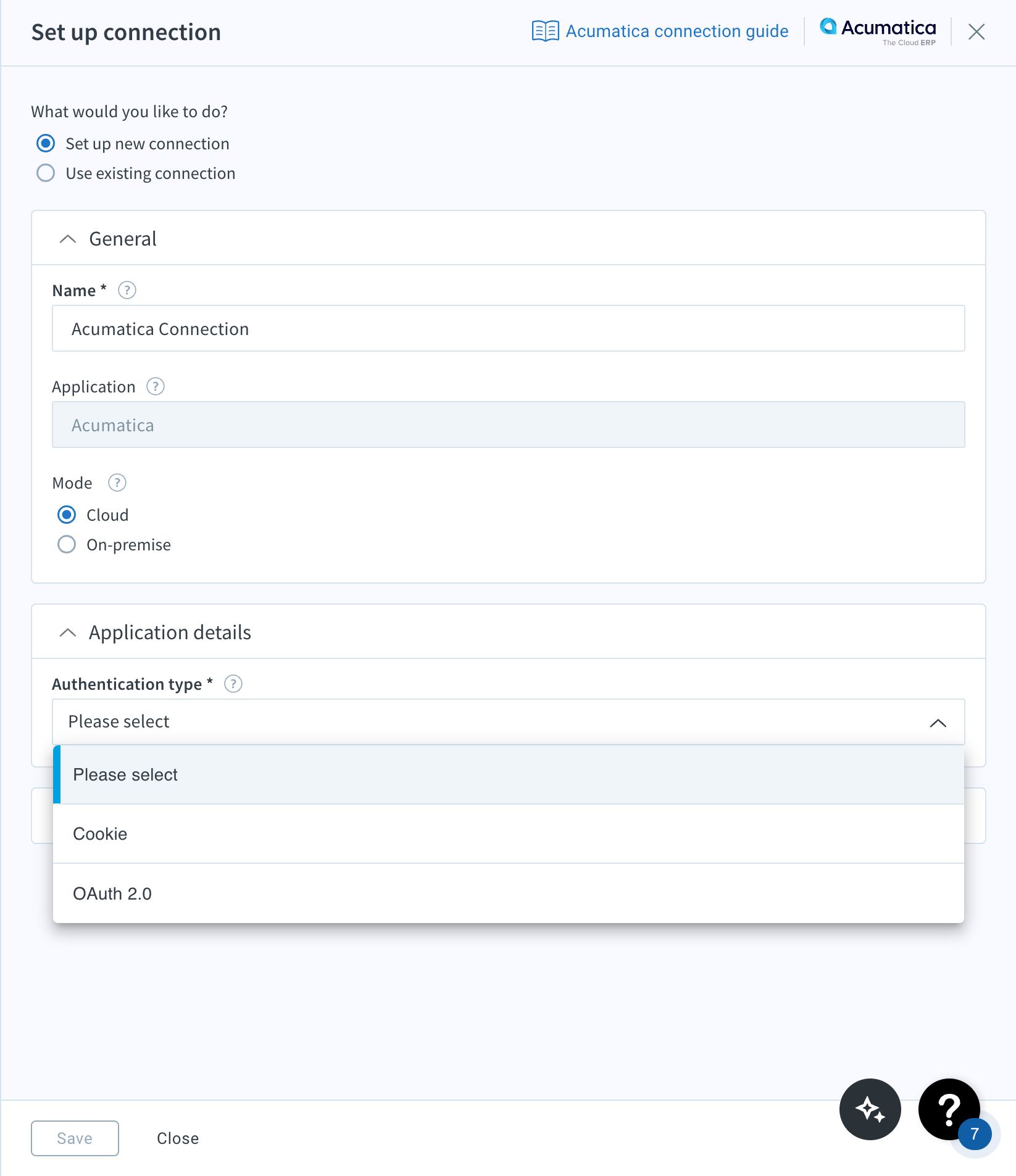Click help icon next to Application
The image size is (1016, 1176).
click(x=156, y=386)
